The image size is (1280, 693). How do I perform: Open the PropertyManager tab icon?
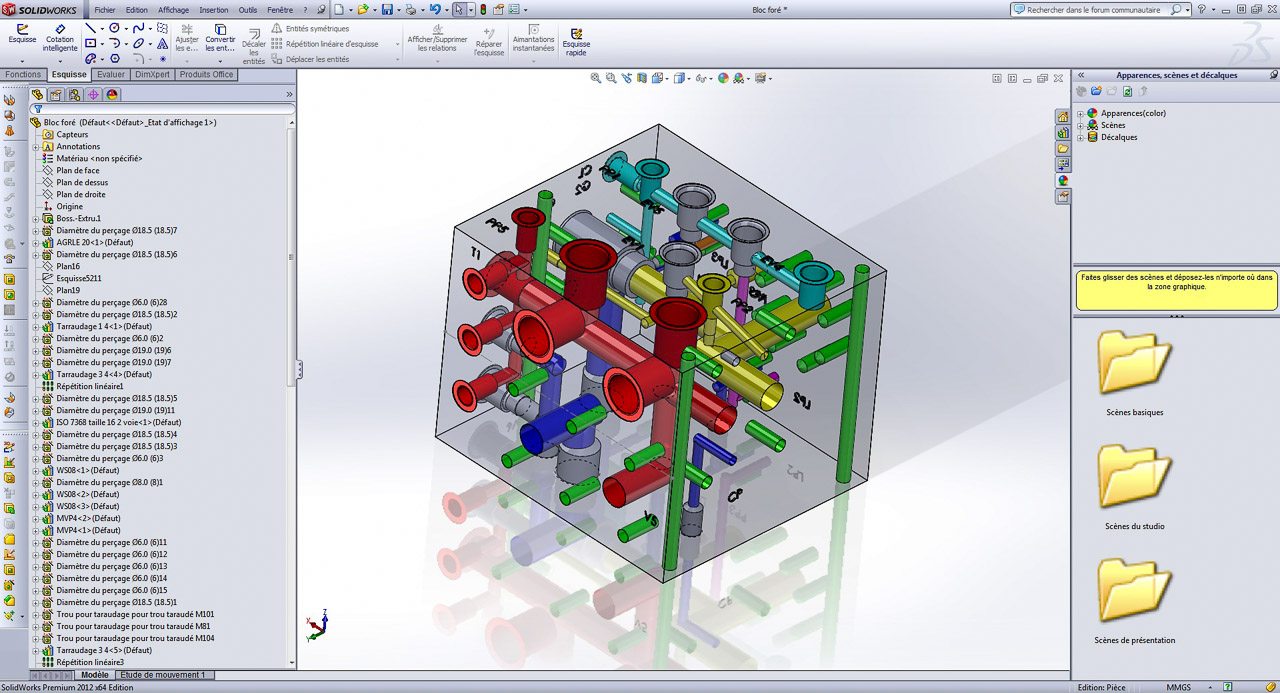coord(56,95)
